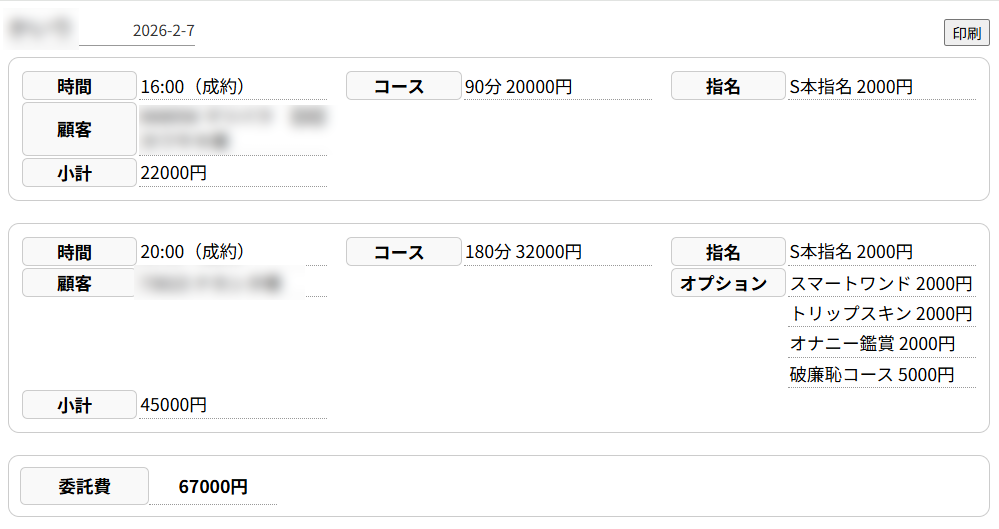Click the 印刷 print button
Screen dimensions: 999x529
tap(966, 33)
